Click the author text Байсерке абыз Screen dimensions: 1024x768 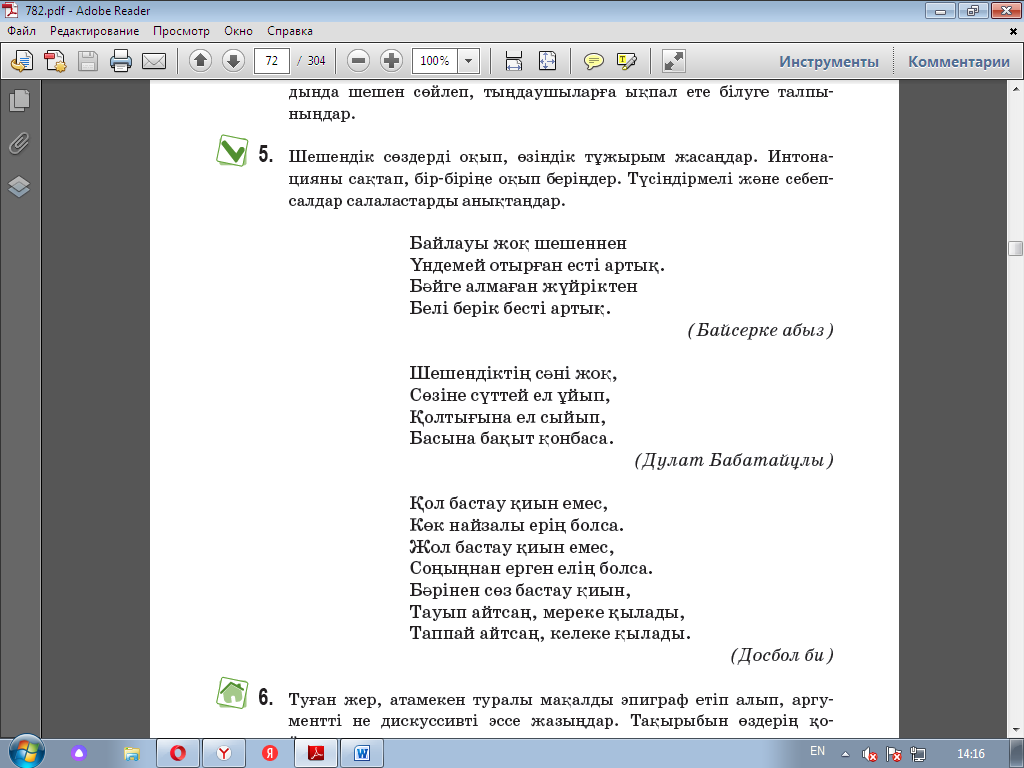click(x=761, y=330)
